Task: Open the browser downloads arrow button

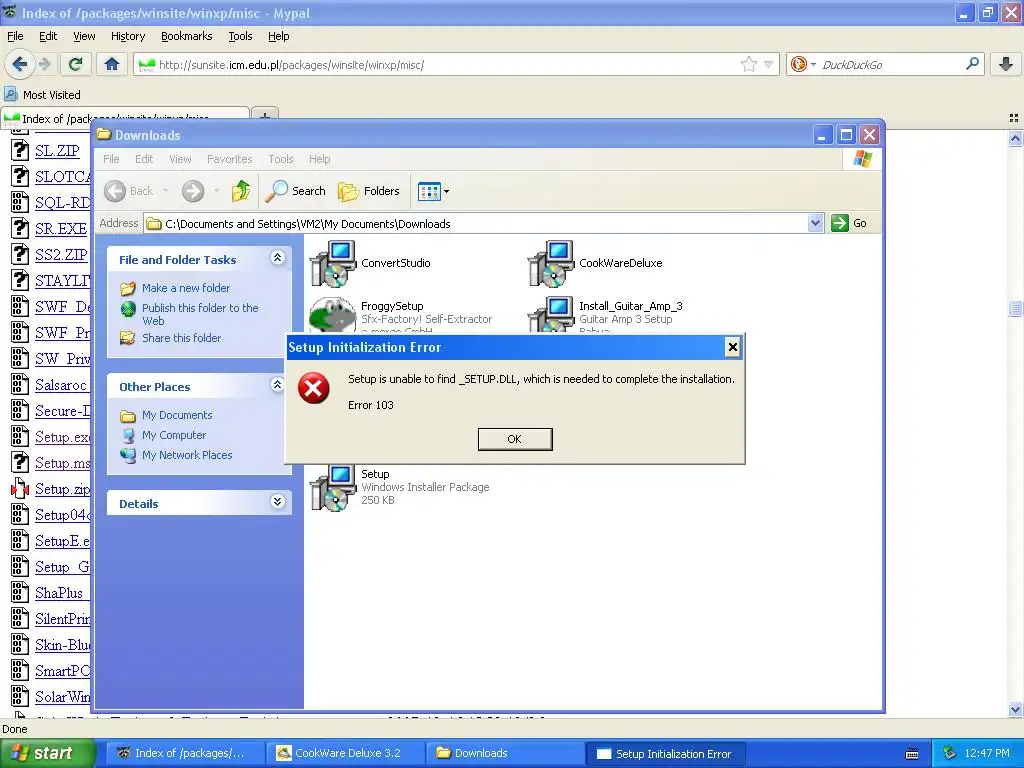Action: 1006,64
